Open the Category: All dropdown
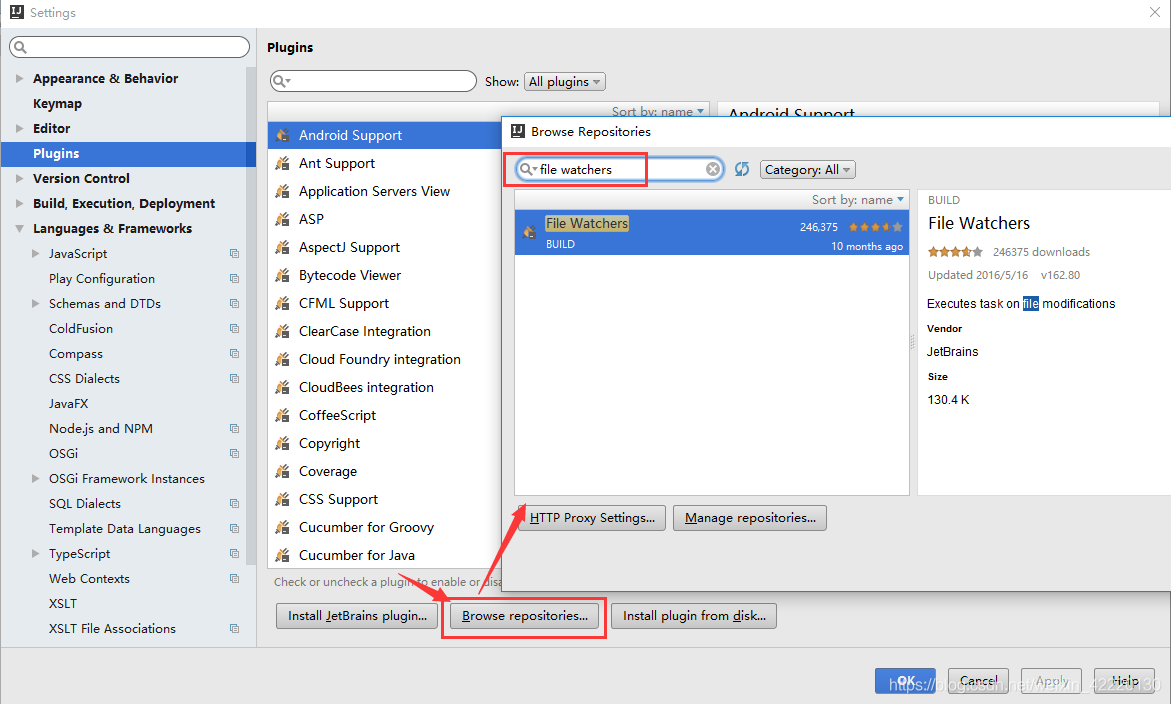Image resolution: width=1171 pixels, height=704 pixels. coord(807,169)
